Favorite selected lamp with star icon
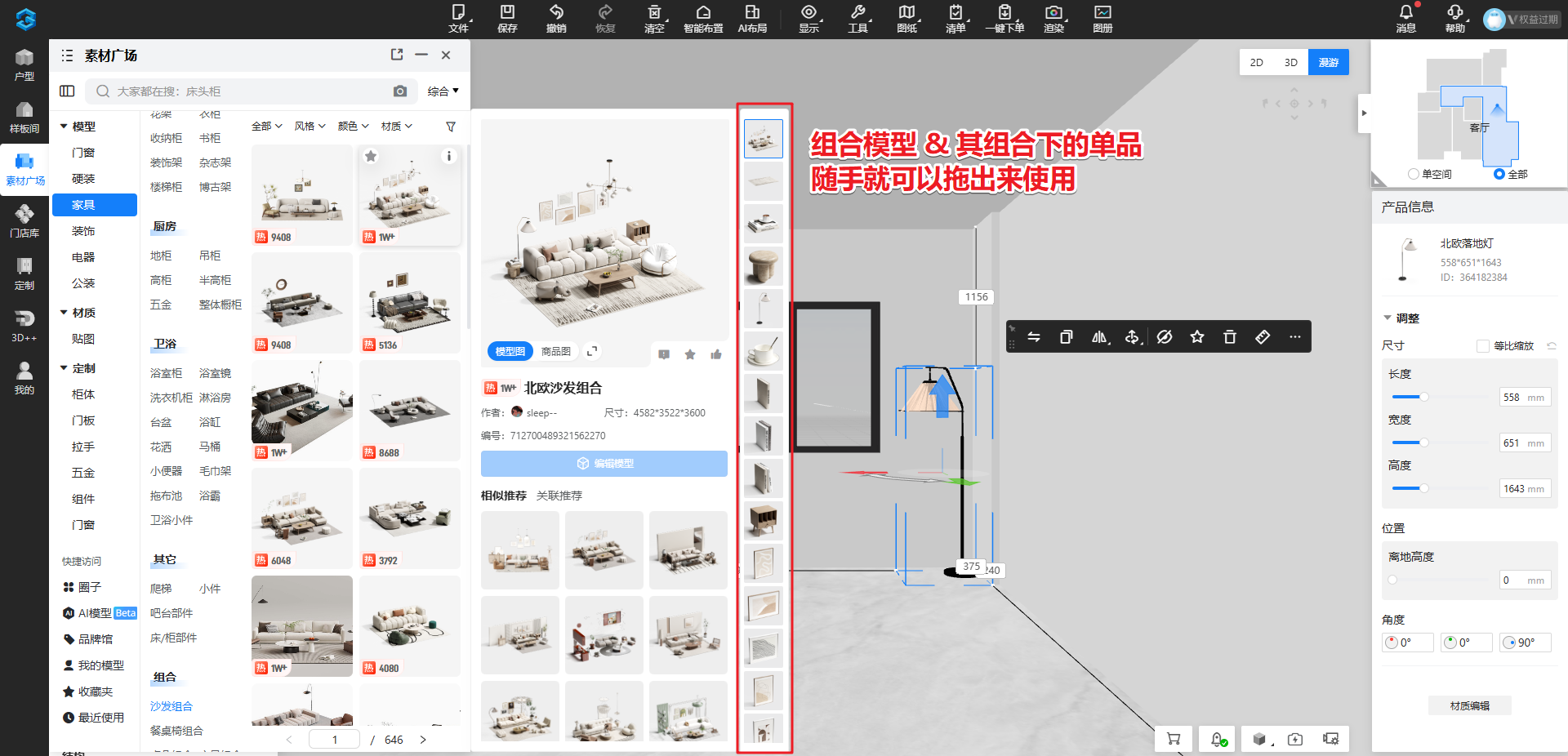Viewport: 1568px width, 756px height. 1197,336
